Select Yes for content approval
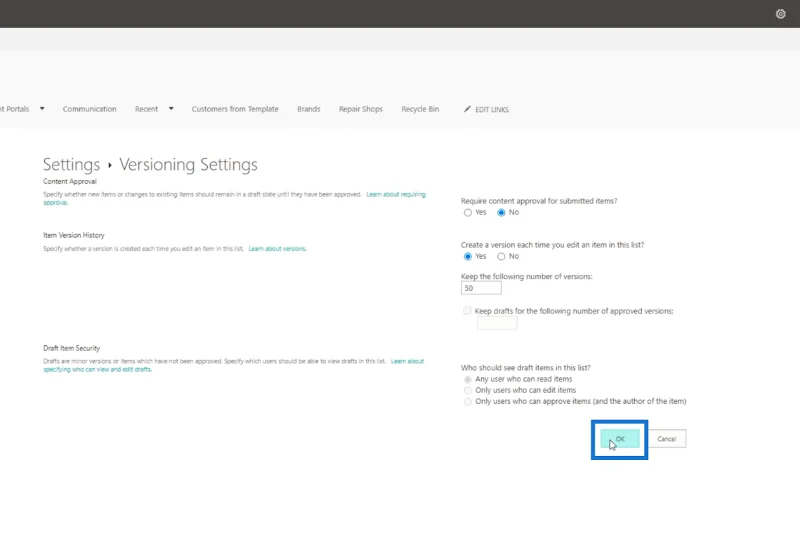Screen dimensions: 800x533 click(467, 213)
